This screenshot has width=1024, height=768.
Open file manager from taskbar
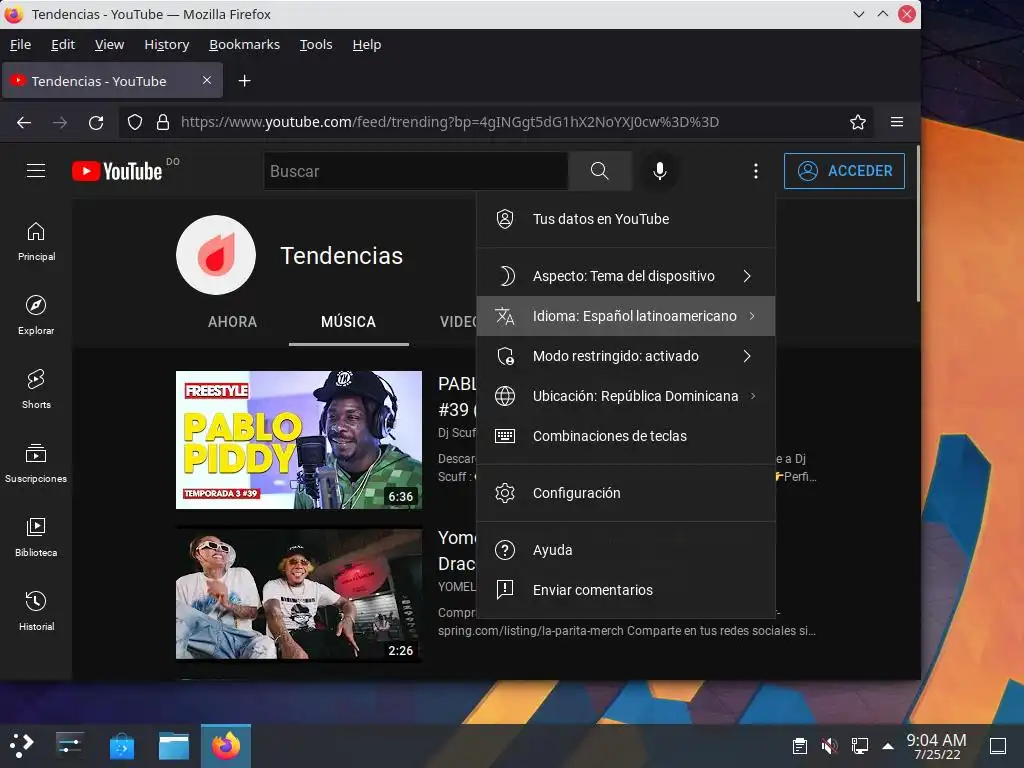(x=174, y=746)
